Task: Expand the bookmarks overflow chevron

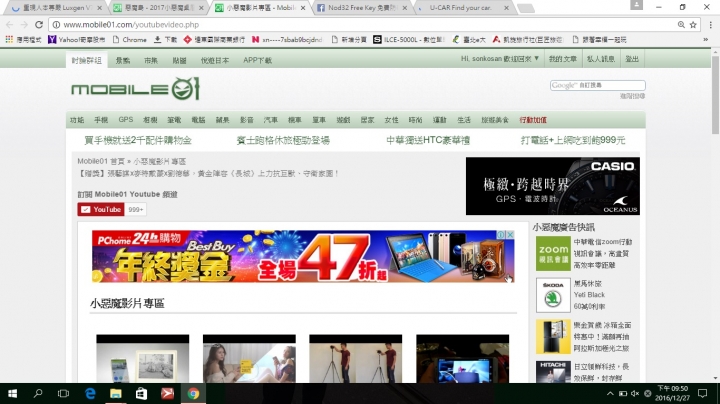Action: pos(705,39)
